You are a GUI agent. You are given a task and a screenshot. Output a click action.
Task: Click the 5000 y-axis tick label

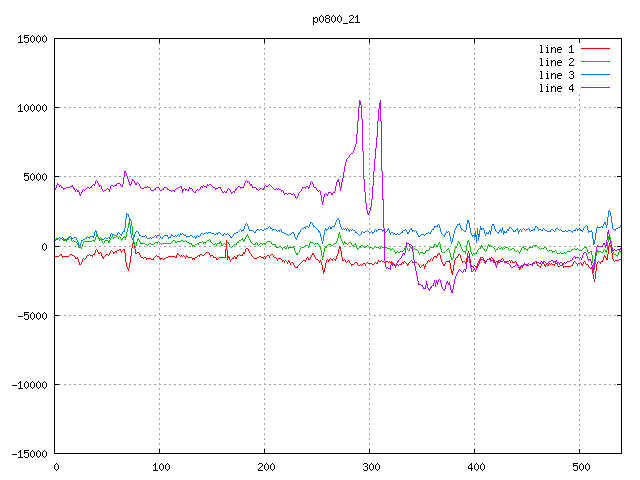coord(34,177)
